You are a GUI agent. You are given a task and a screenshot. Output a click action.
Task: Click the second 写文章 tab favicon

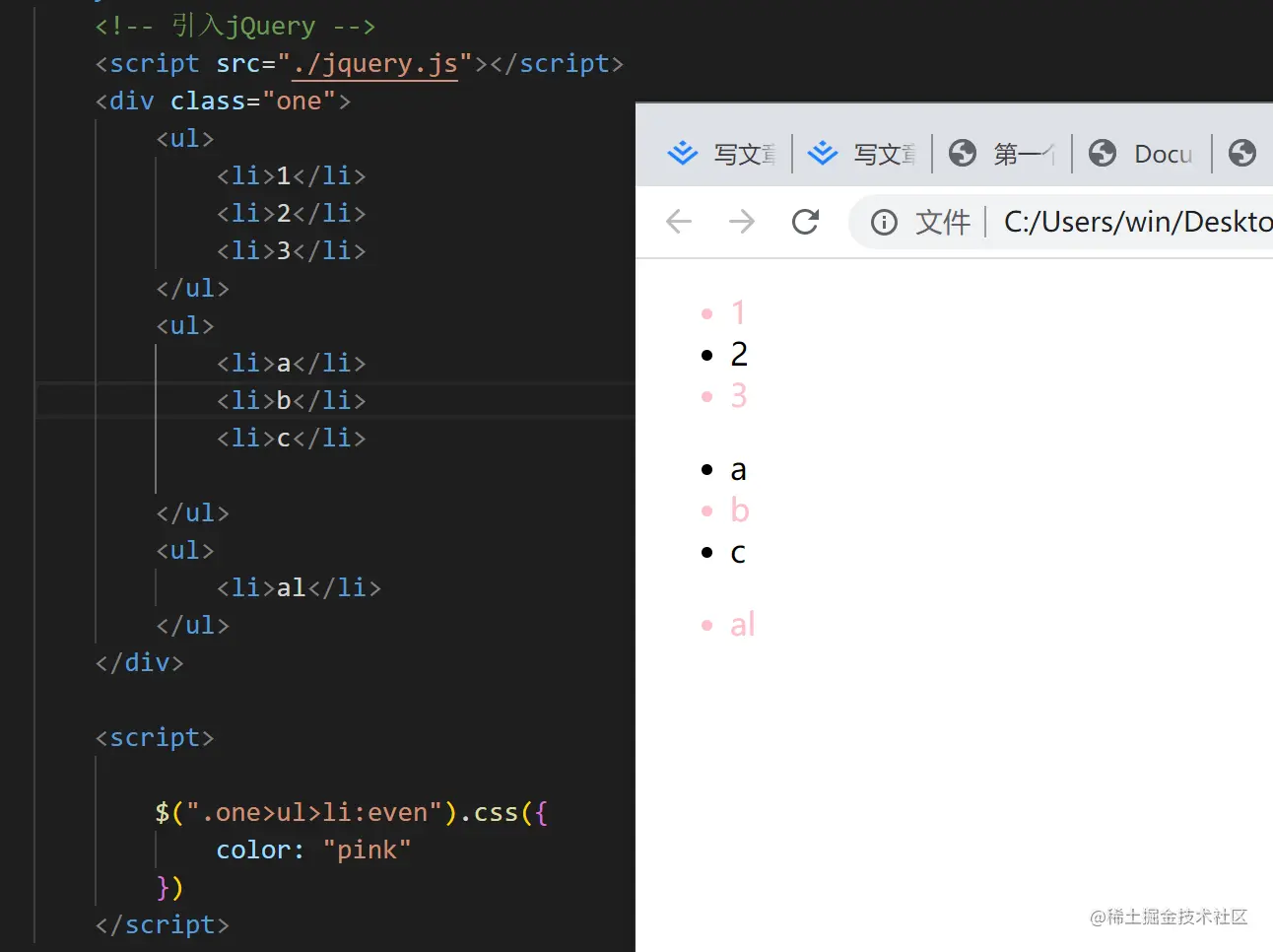pyautogui.click(x=823, y=153)
